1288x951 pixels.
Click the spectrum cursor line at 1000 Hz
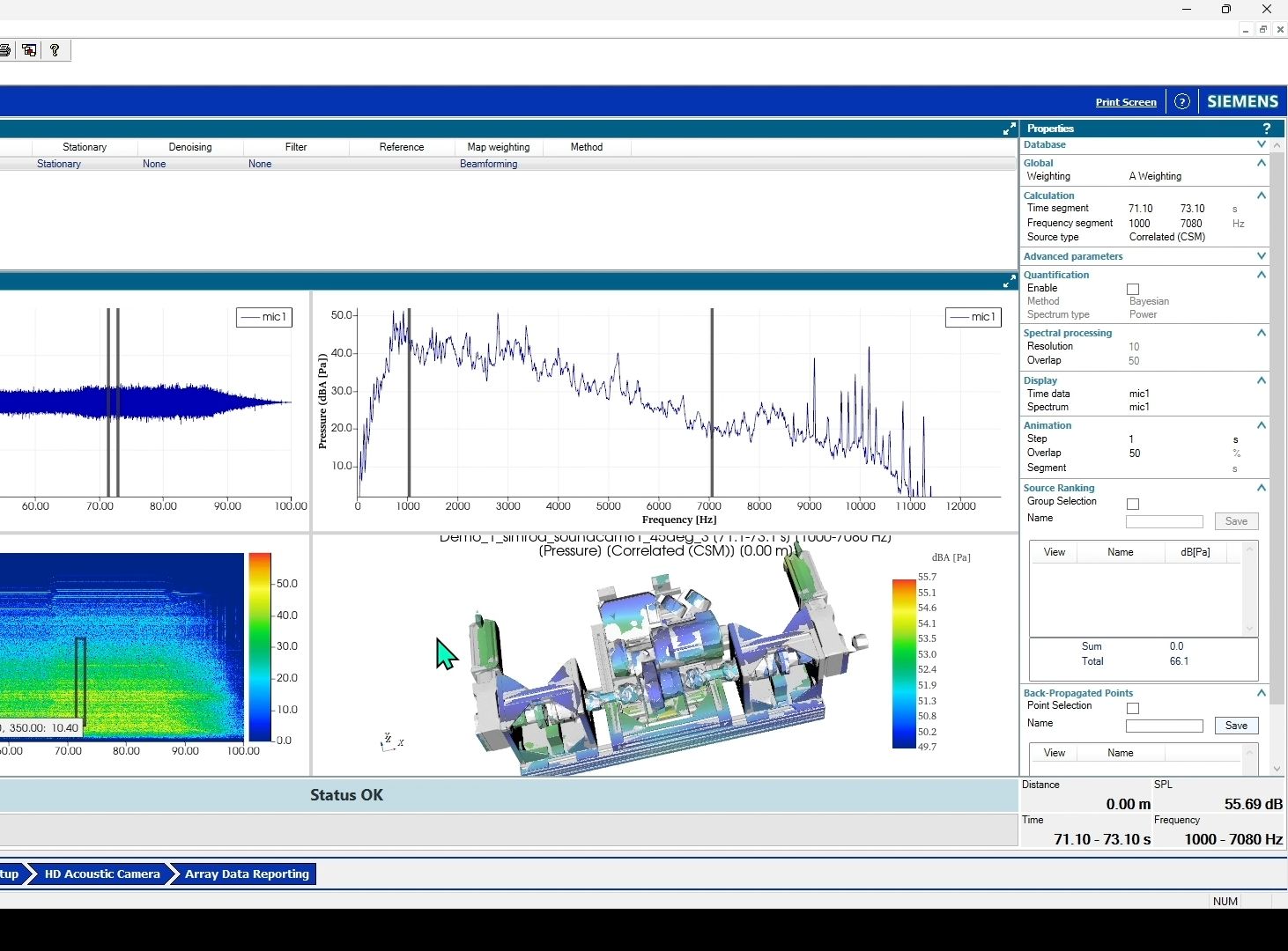pyautogui.click(x=409, y=402)
